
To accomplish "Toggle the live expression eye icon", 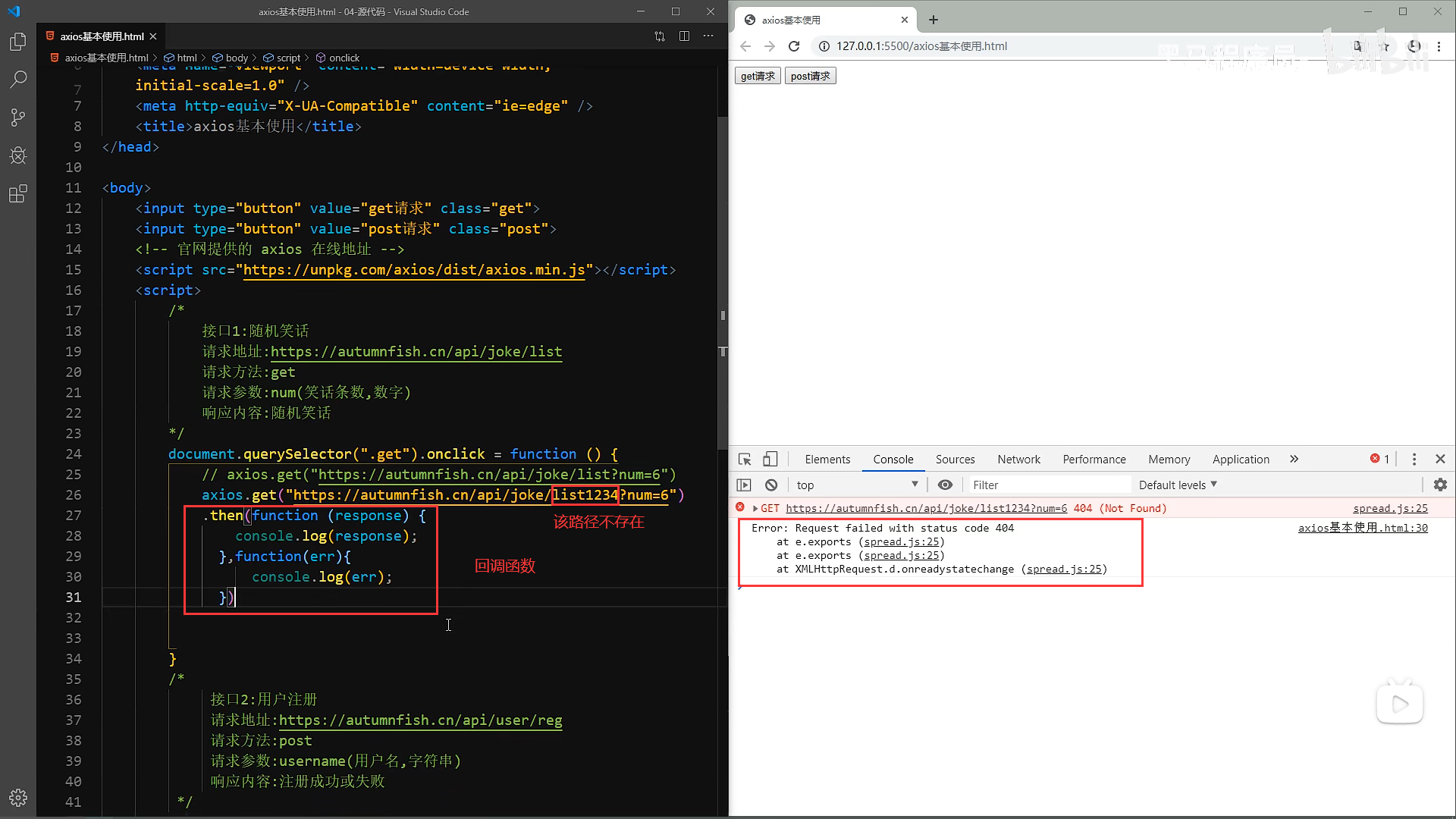I will coord(945,485).
